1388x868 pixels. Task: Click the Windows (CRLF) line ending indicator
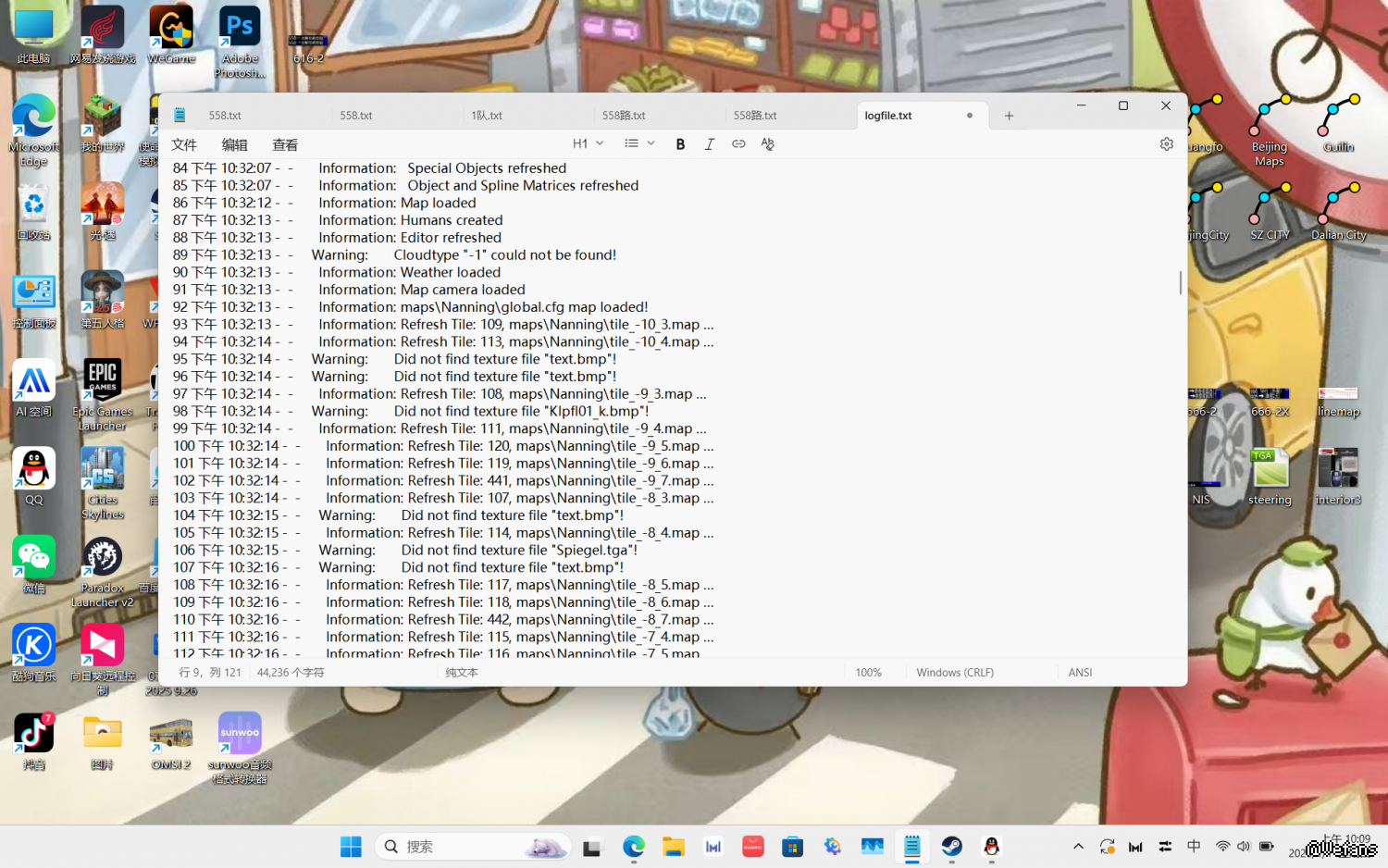click(954, 673)
